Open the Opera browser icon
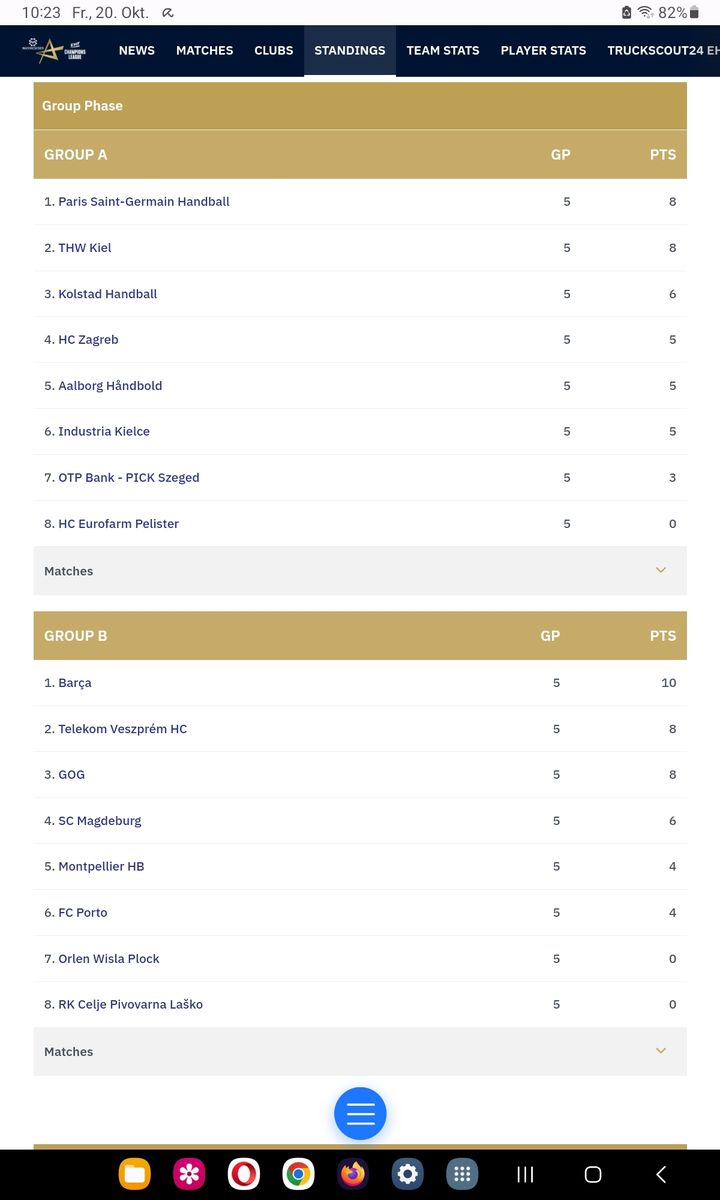The width and height of the screenshot is (720, 1200). (x=244, y=1174)
